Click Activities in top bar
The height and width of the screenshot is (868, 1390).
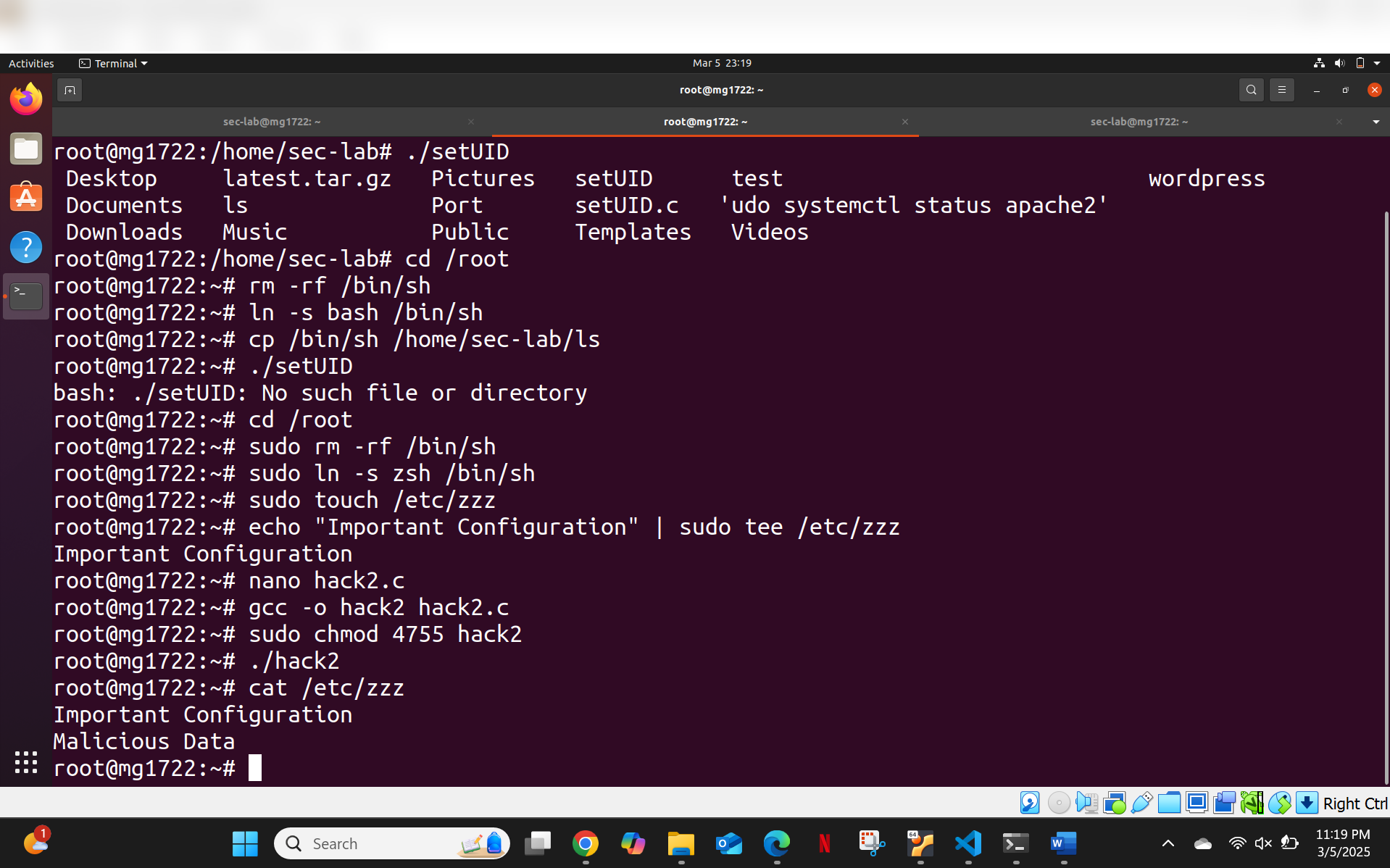click(x=31, y=63)
